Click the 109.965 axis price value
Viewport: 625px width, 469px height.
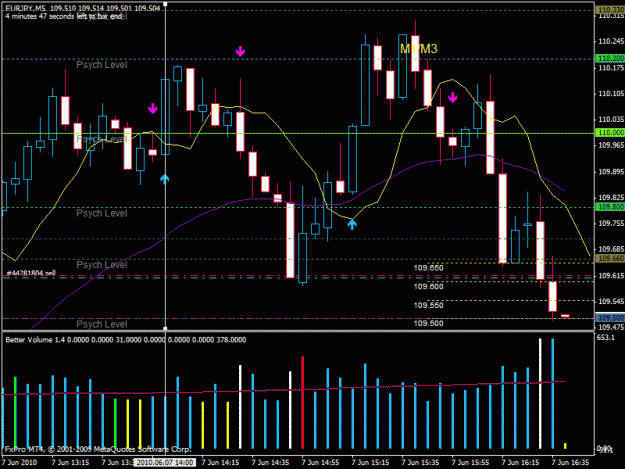pos(611,145)
